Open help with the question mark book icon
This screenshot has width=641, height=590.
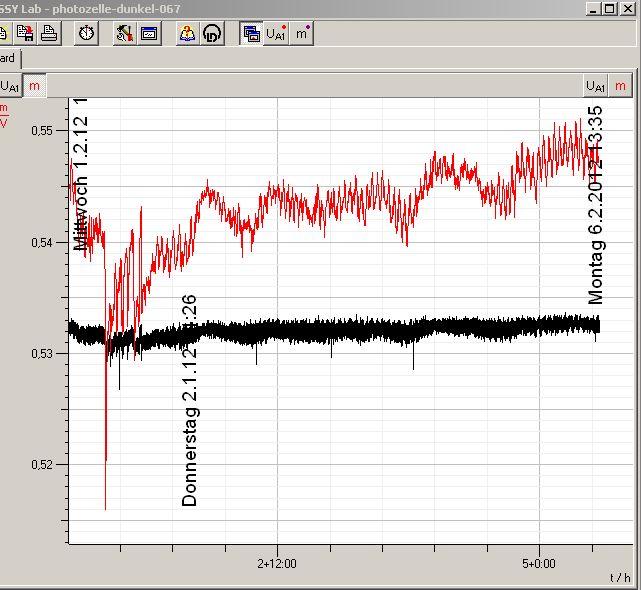pos(188,33)
